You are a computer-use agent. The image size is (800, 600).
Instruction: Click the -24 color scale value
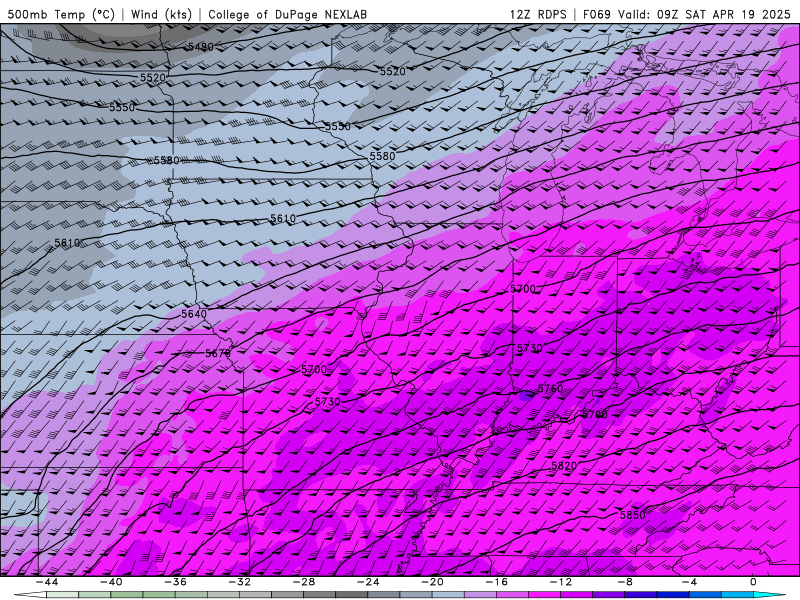pyautogui.click(x=368, y=582)
